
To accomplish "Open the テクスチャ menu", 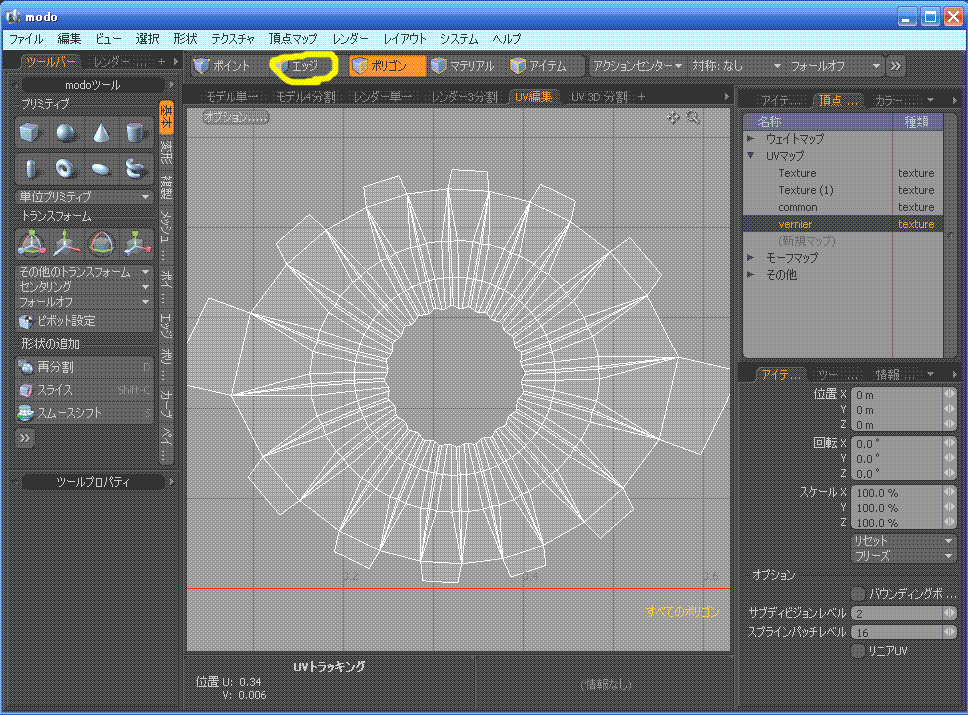I will click(232, 39).
